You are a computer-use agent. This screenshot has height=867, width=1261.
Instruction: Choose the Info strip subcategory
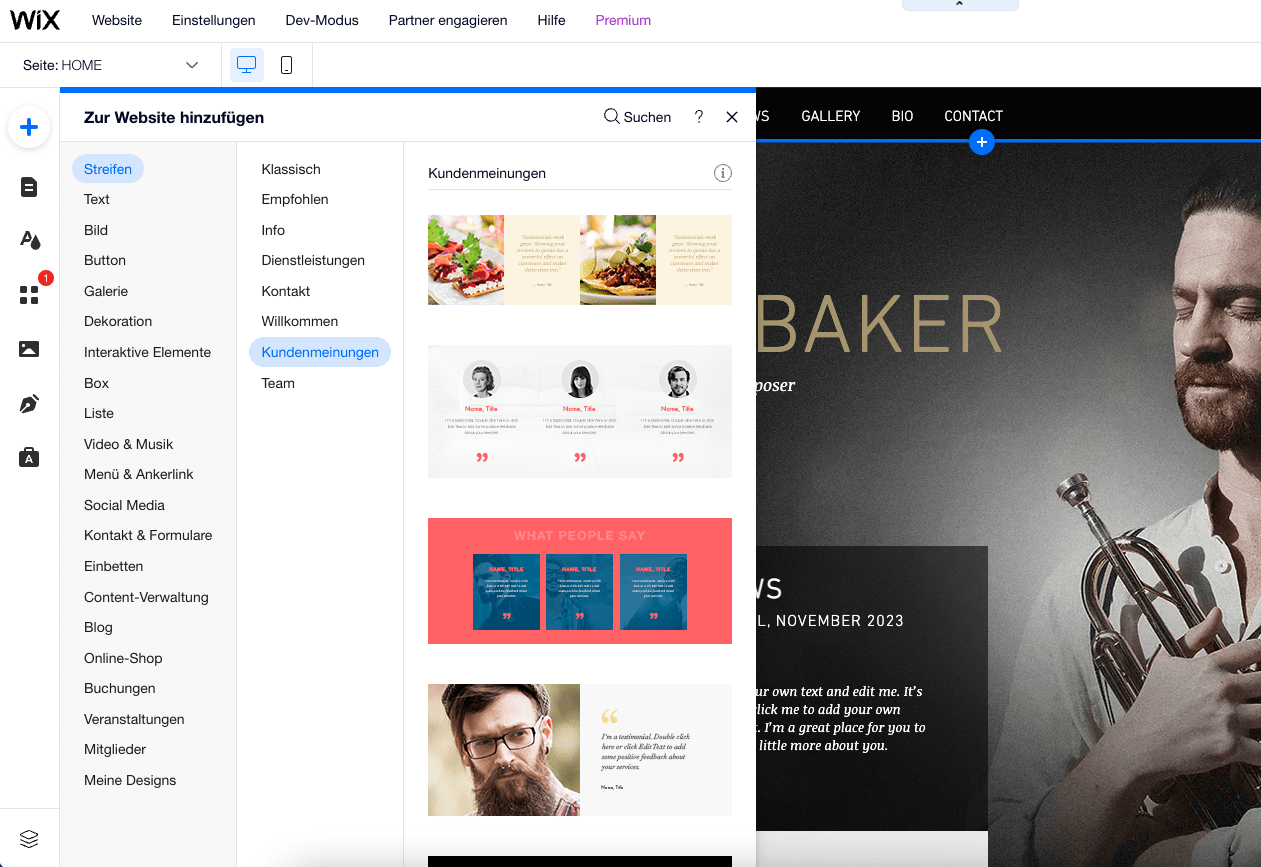273,230
